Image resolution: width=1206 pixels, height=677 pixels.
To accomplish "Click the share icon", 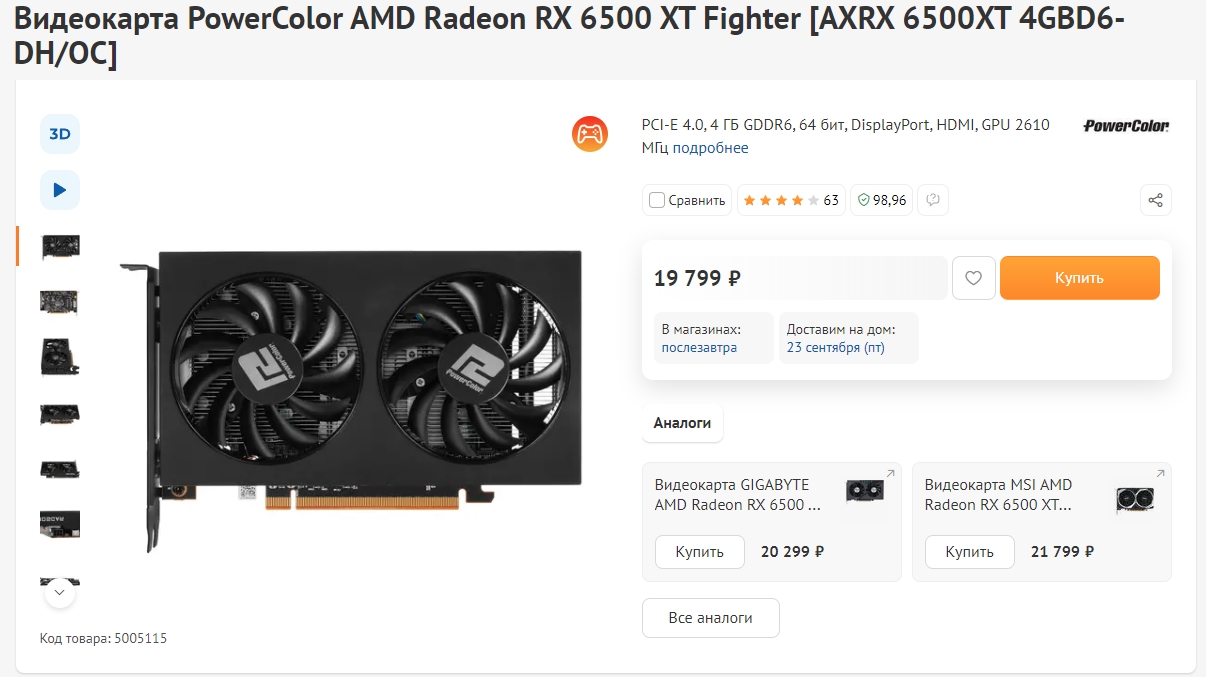I will coord(1156,200).
